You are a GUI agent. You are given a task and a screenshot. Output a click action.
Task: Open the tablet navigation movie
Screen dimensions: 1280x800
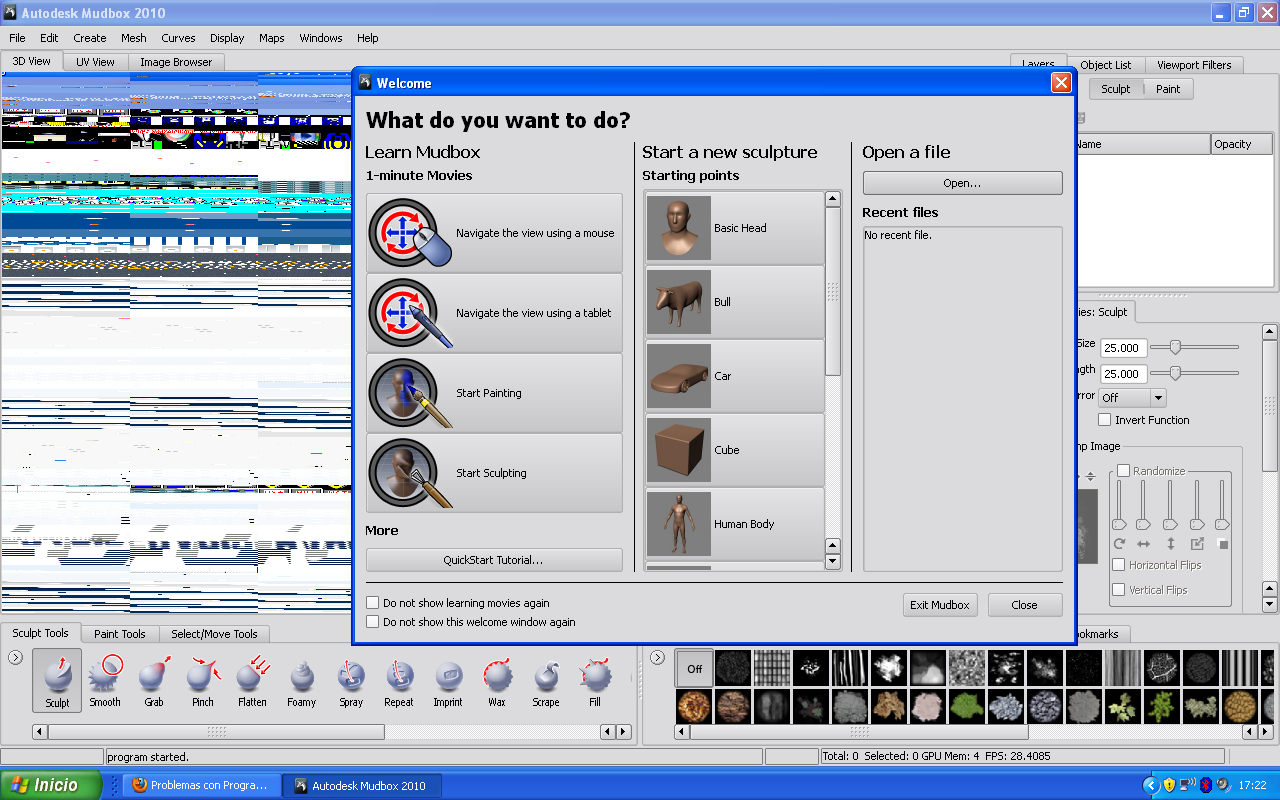[494, 313]
